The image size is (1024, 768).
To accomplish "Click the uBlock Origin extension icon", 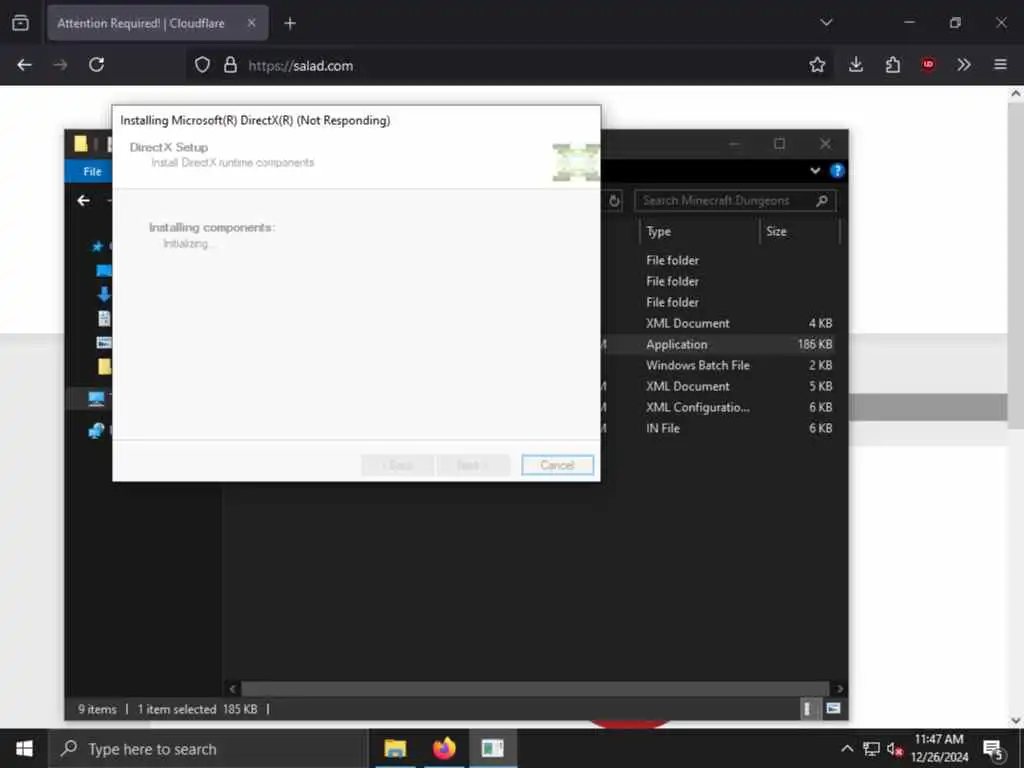I will point(928,64).
